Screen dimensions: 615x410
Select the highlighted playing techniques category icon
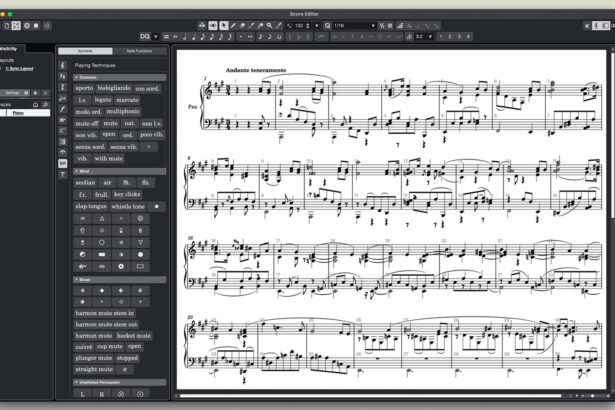[62, 163]
